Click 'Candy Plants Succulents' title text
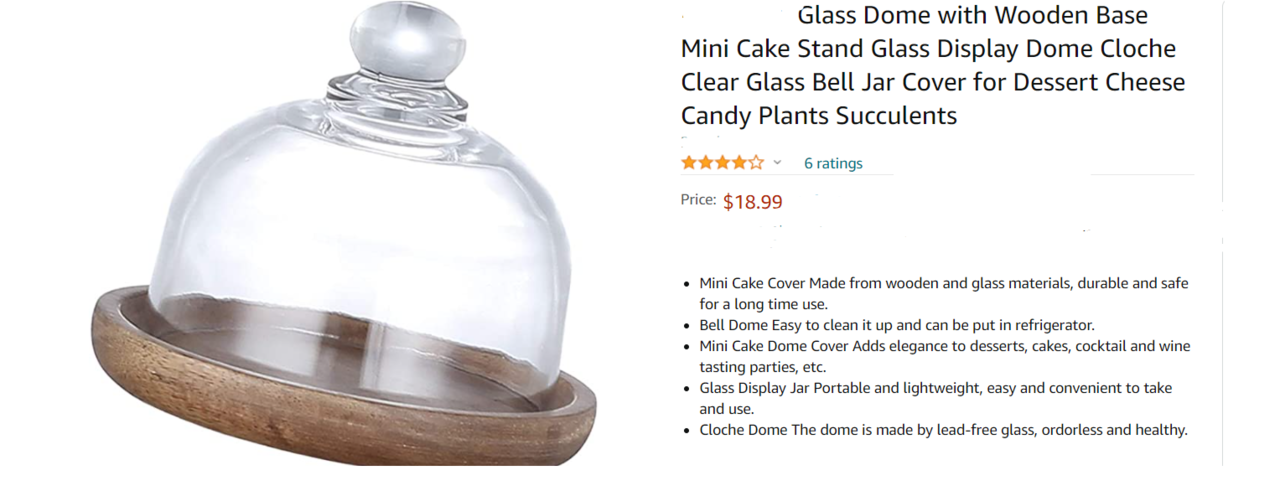Image resolution: width=1280 pixels, height=491 pixels. click(819, 115)
